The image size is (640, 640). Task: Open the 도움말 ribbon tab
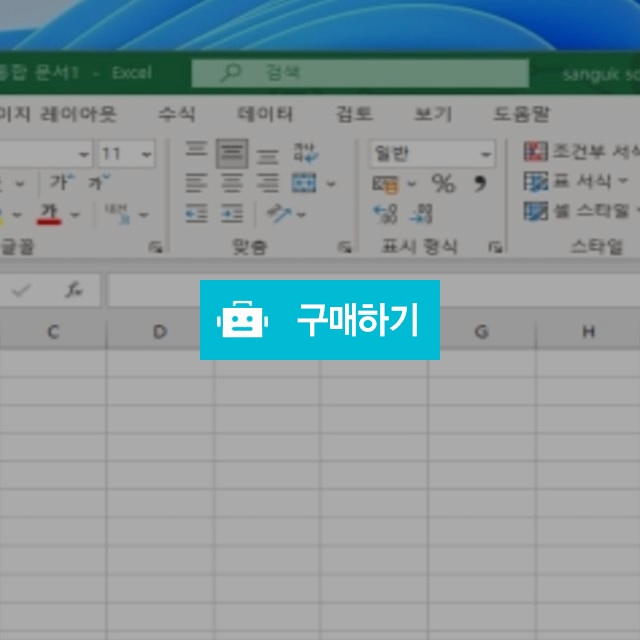[522, 114]
